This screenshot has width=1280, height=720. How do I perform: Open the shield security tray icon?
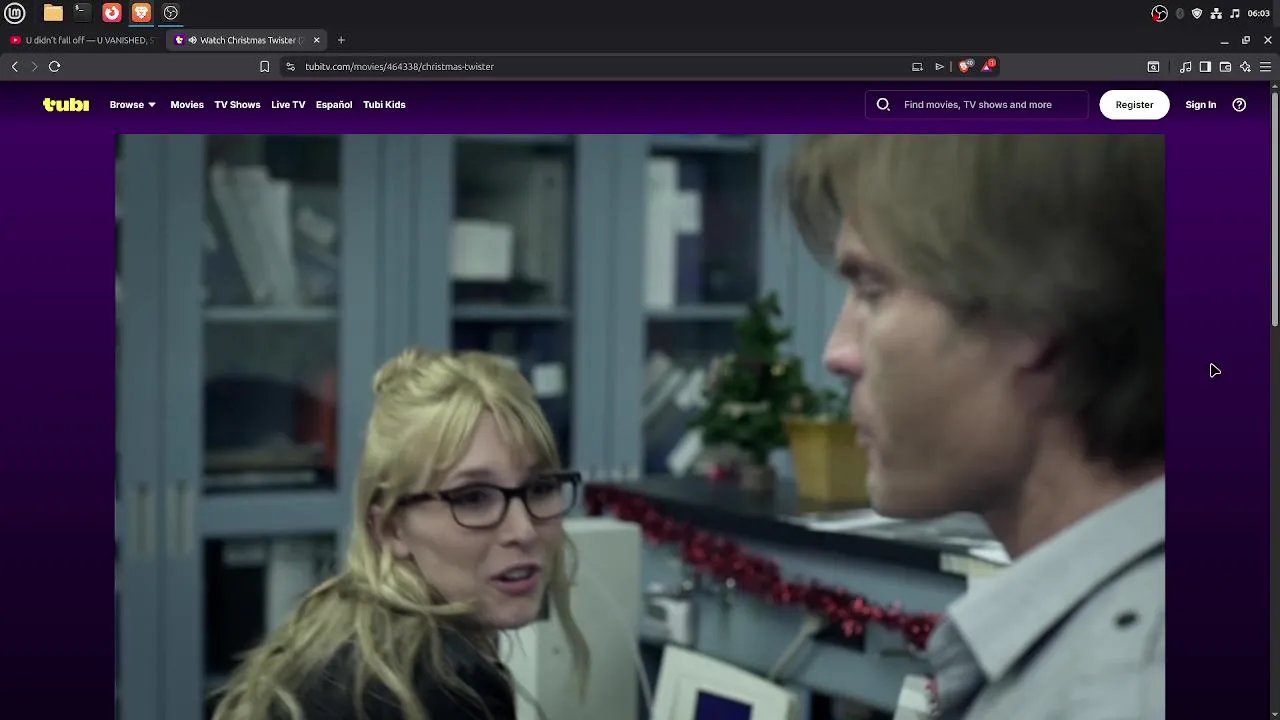tap(1197, 13)
